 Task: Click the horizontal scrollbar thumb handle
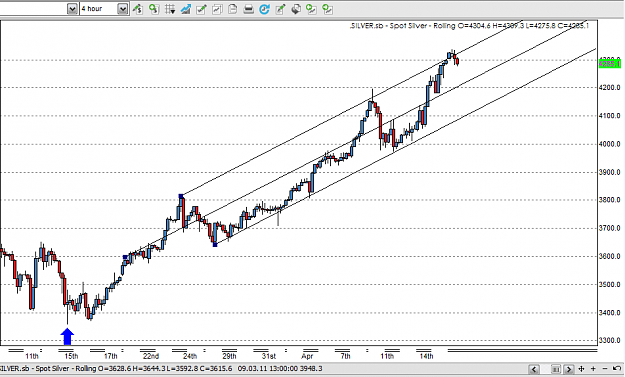click(x=556, y=369)
